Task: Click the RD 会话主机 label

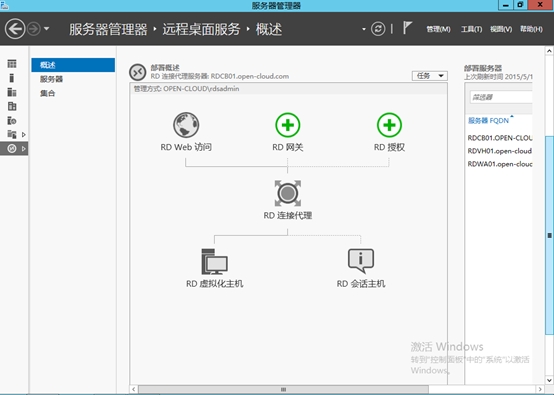Action: pos(361,284)
